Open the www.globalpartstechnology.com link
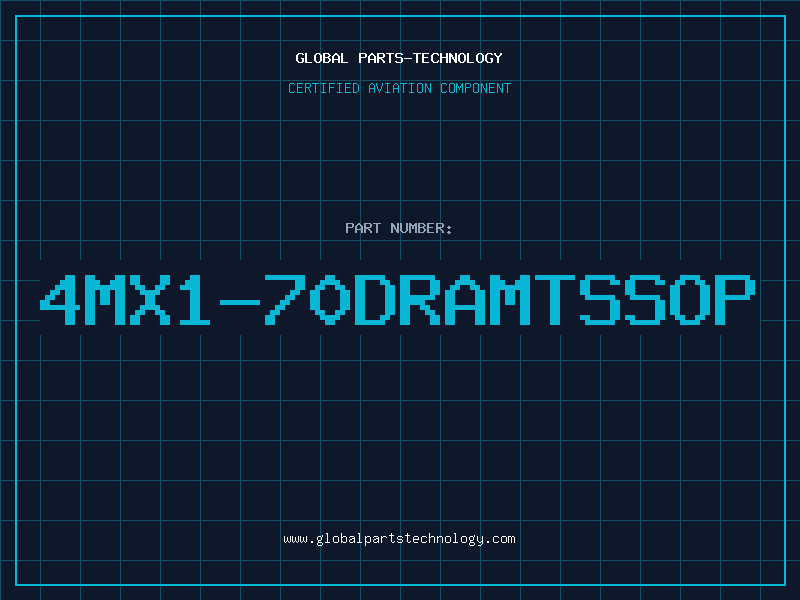 point(399,539)
